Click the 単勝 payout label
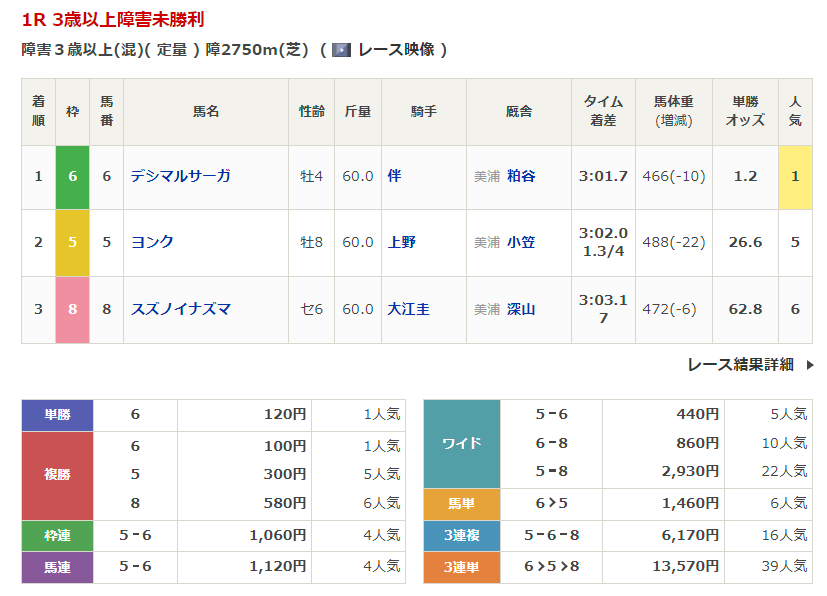827x596 pixels. tap(57, 414)
